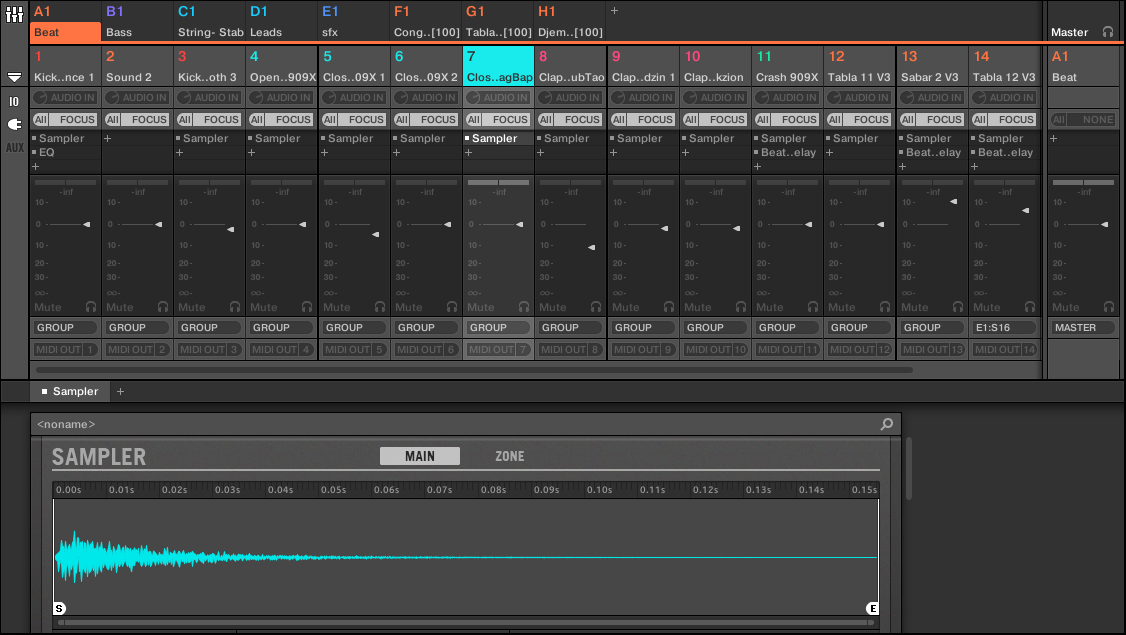The height and width of the screenshot is (635, 1126).
Task: Switch to the ZONE tab in Sampler
Action: coord(509,456)
